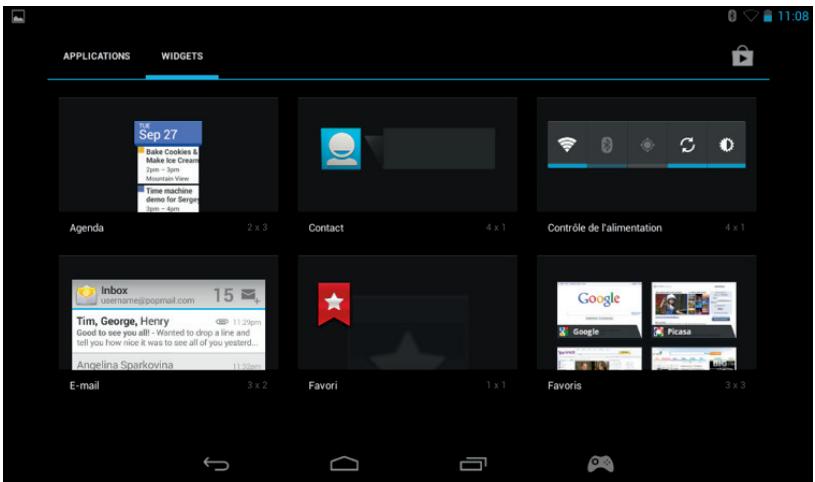This screenshot has height=482, width=815.
Task: Toggle sync in power control widget
Action: pyautogui.click(x=687, y=145)
